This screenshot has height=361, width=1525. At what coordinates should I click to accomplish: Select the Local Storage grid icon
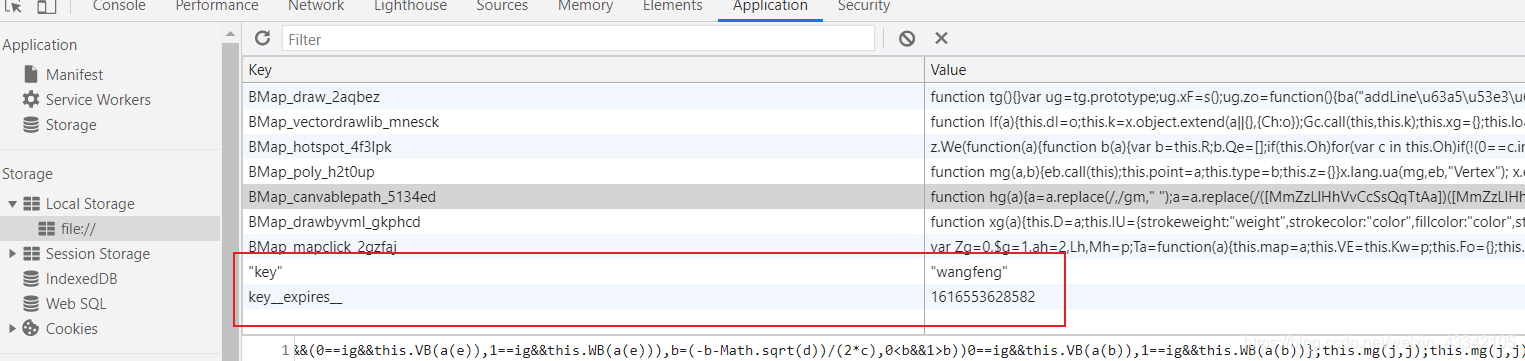coord(31,203)
